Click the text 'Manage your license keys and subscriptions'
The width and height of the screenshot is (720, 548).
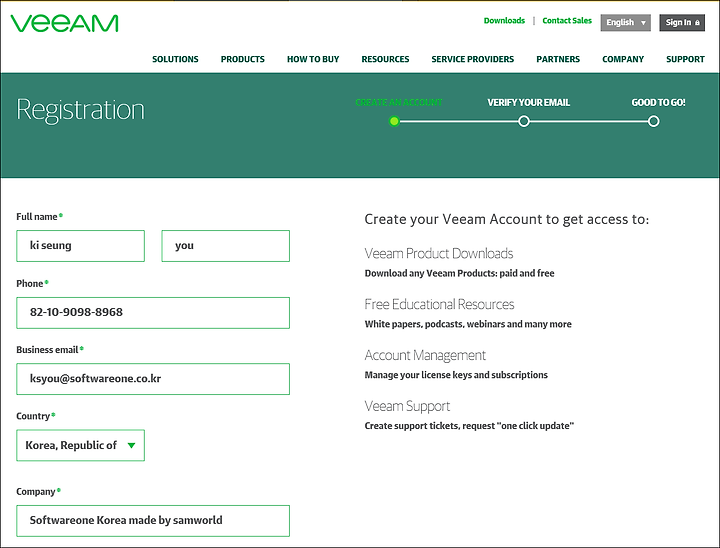[456, 375]
